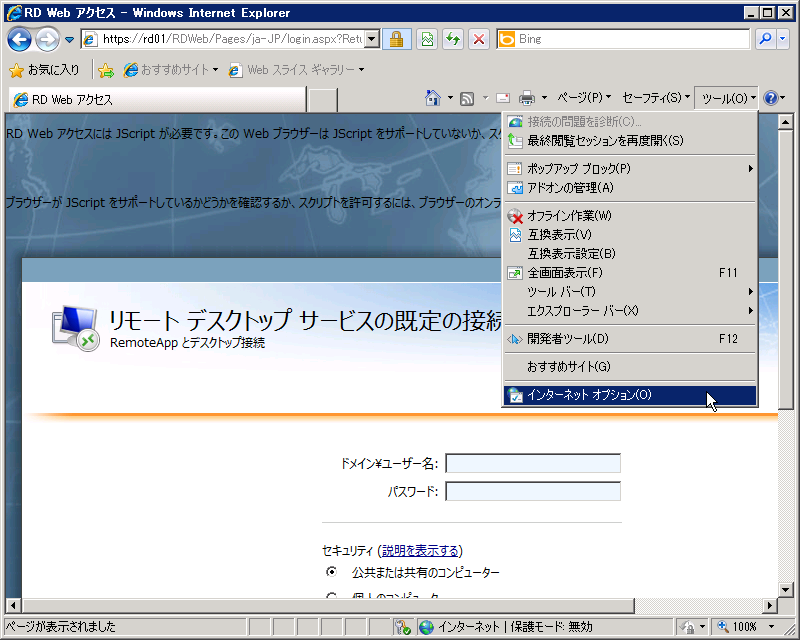Print the page with the printer icon
Screen dimensions: 800x640
[x=527, y=98]
